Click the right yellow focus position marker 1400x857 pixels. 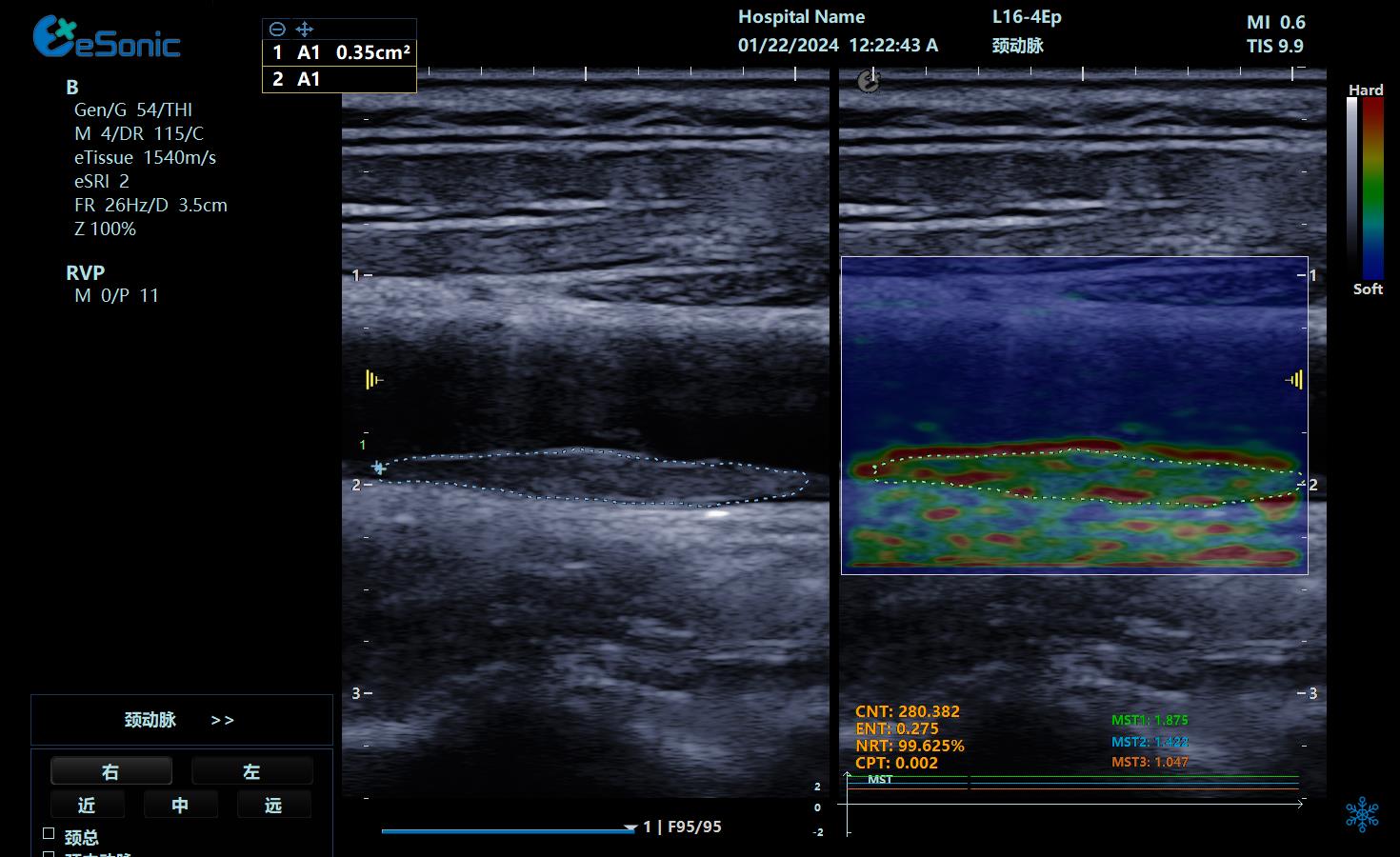[1293, 380]
